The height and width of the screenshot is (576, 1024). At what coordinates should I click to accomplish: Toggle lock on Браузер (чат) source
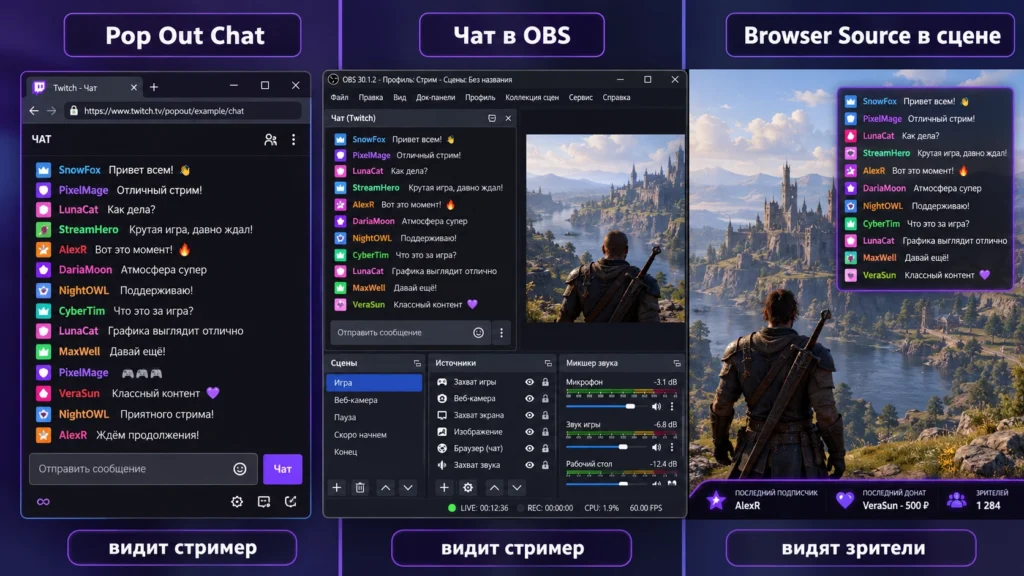[x=545, y=448]
